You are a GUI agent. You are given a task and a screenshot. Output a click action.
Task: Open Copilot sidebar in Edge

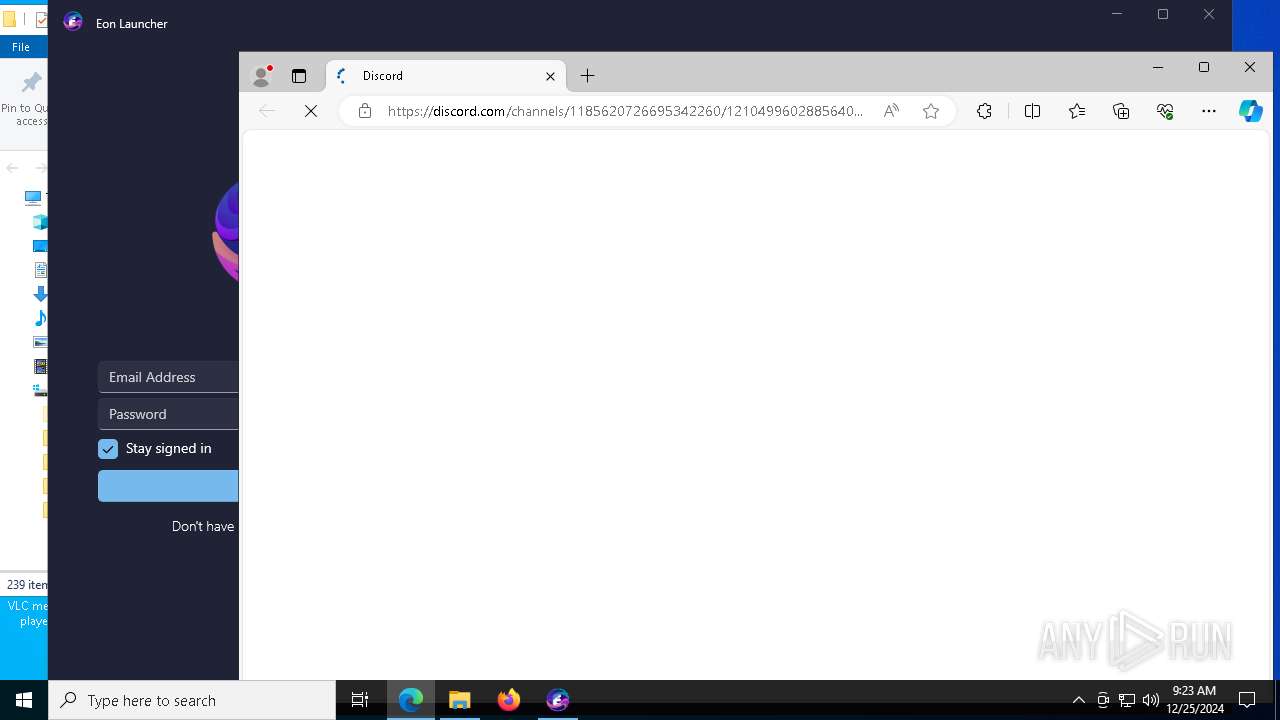pos(1251,111)
